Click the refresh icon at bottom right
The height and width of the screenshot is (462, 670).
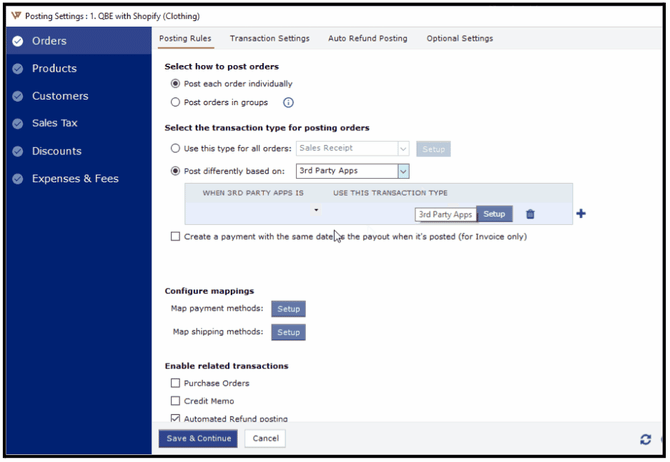(645, 439)
